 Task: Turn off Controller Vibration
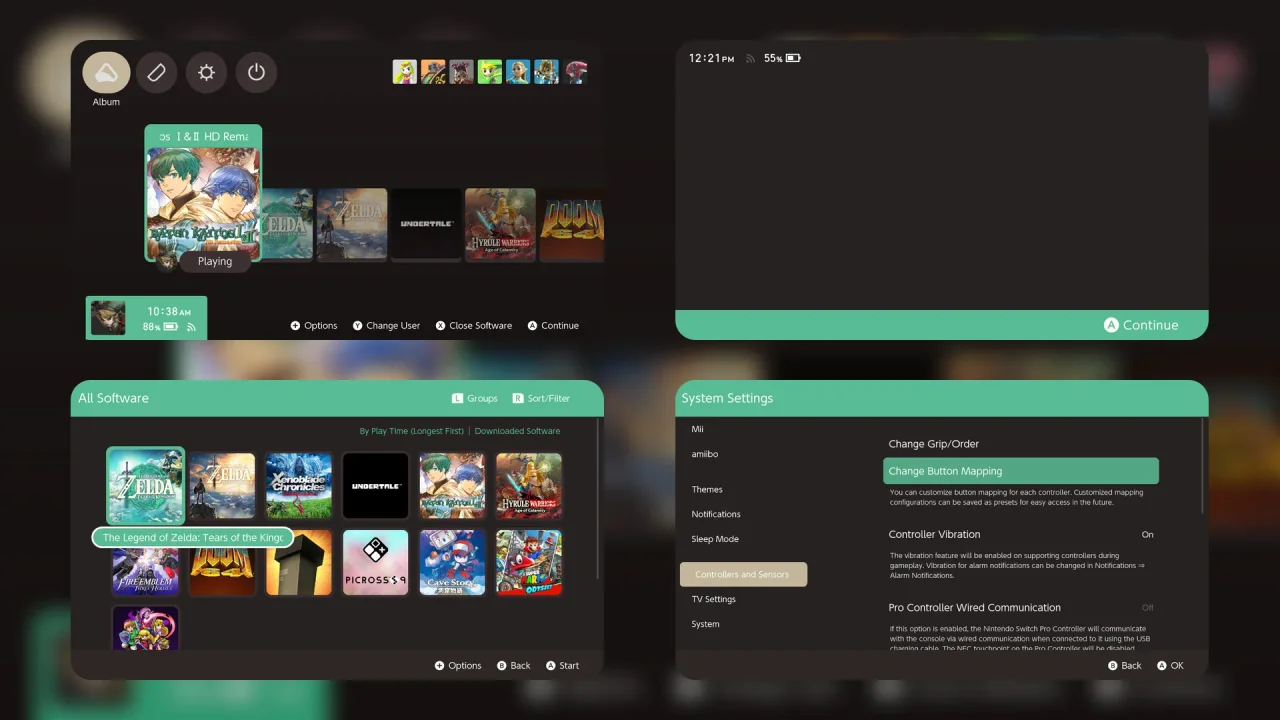point(1147,534)
